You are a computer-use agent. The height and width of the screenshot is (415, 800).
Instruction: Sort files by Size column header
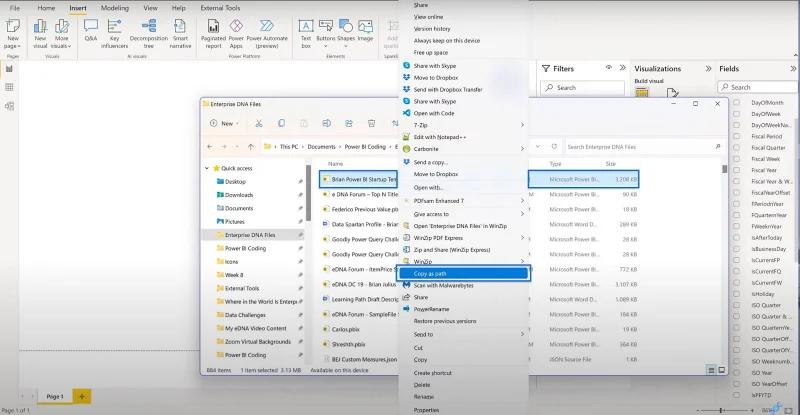click(x=611, y=164)
